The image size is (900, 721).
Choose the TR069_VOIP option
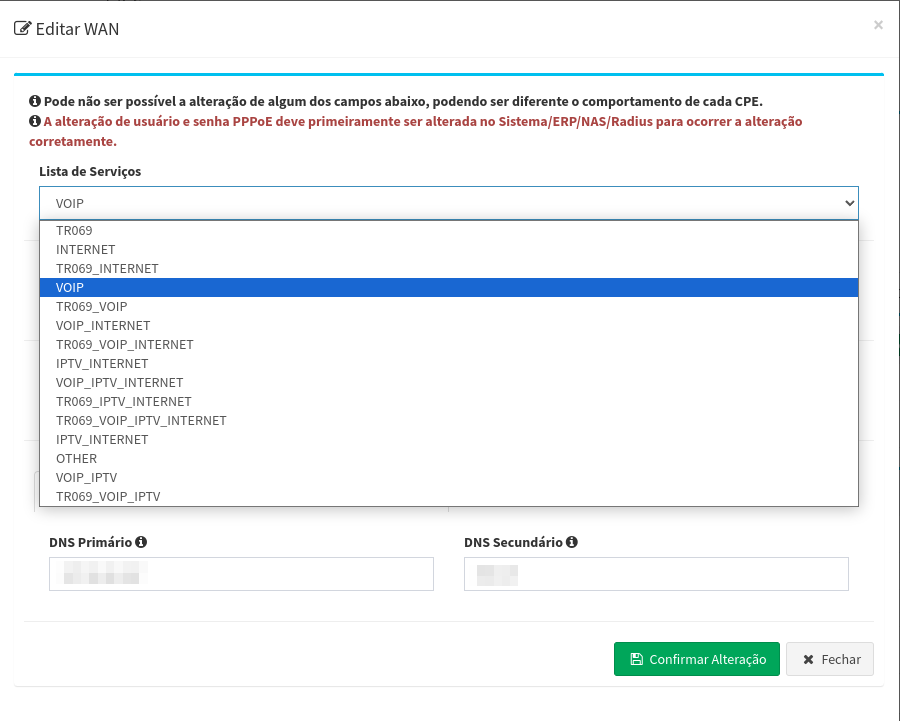point(92,306)
